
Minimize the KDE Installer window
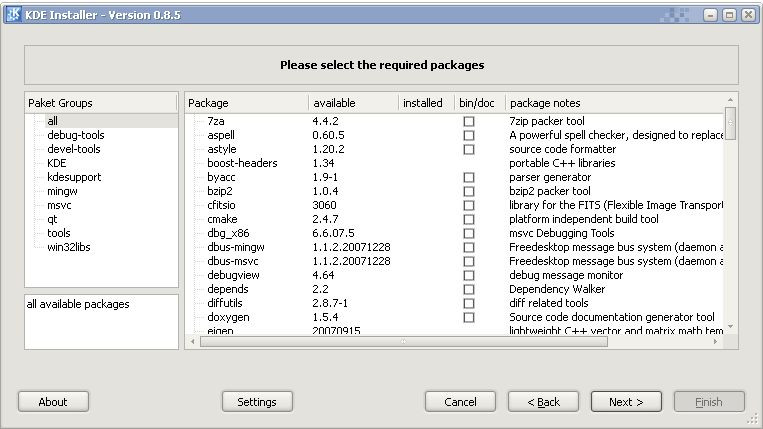710,15
